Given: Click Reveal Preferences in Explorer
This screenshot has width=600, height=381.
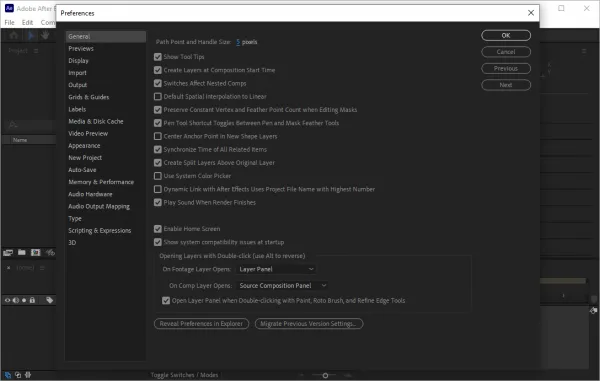Looking at the screenshot, I should (x=201, y=324).
